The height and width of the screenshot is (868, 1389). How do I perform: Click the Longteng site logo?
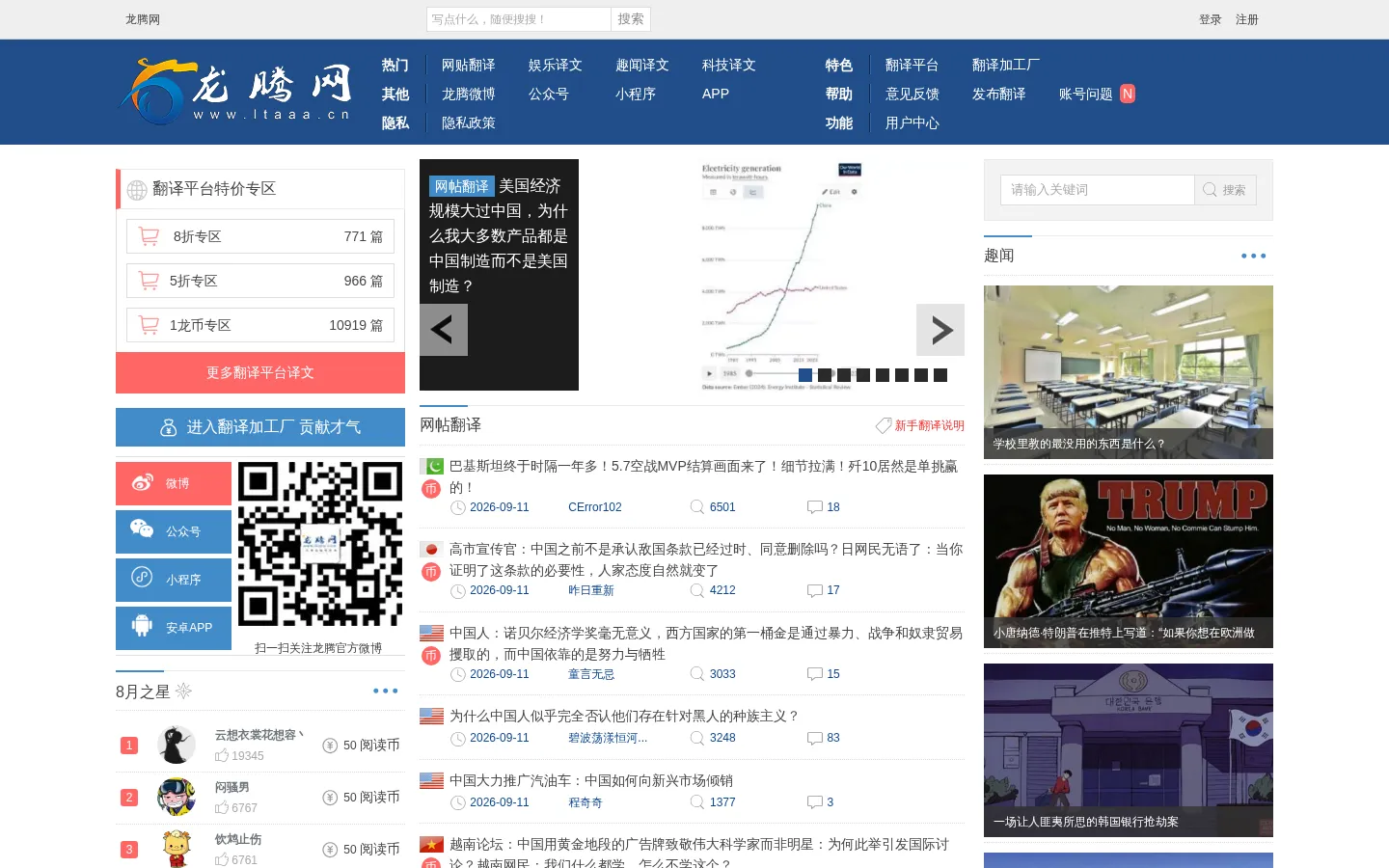(236, 92)
